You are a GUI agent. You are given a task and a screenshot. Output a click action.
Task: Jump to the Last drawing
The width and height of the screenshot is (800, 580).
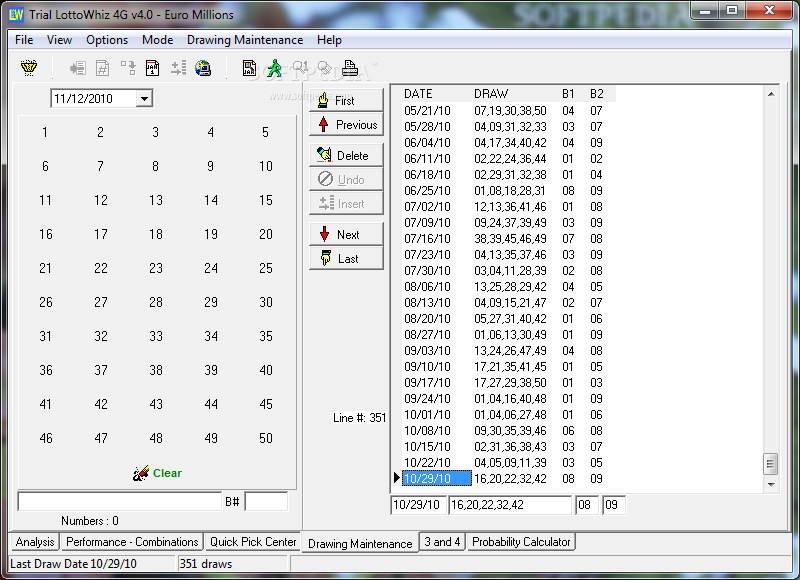pos(346,258)
